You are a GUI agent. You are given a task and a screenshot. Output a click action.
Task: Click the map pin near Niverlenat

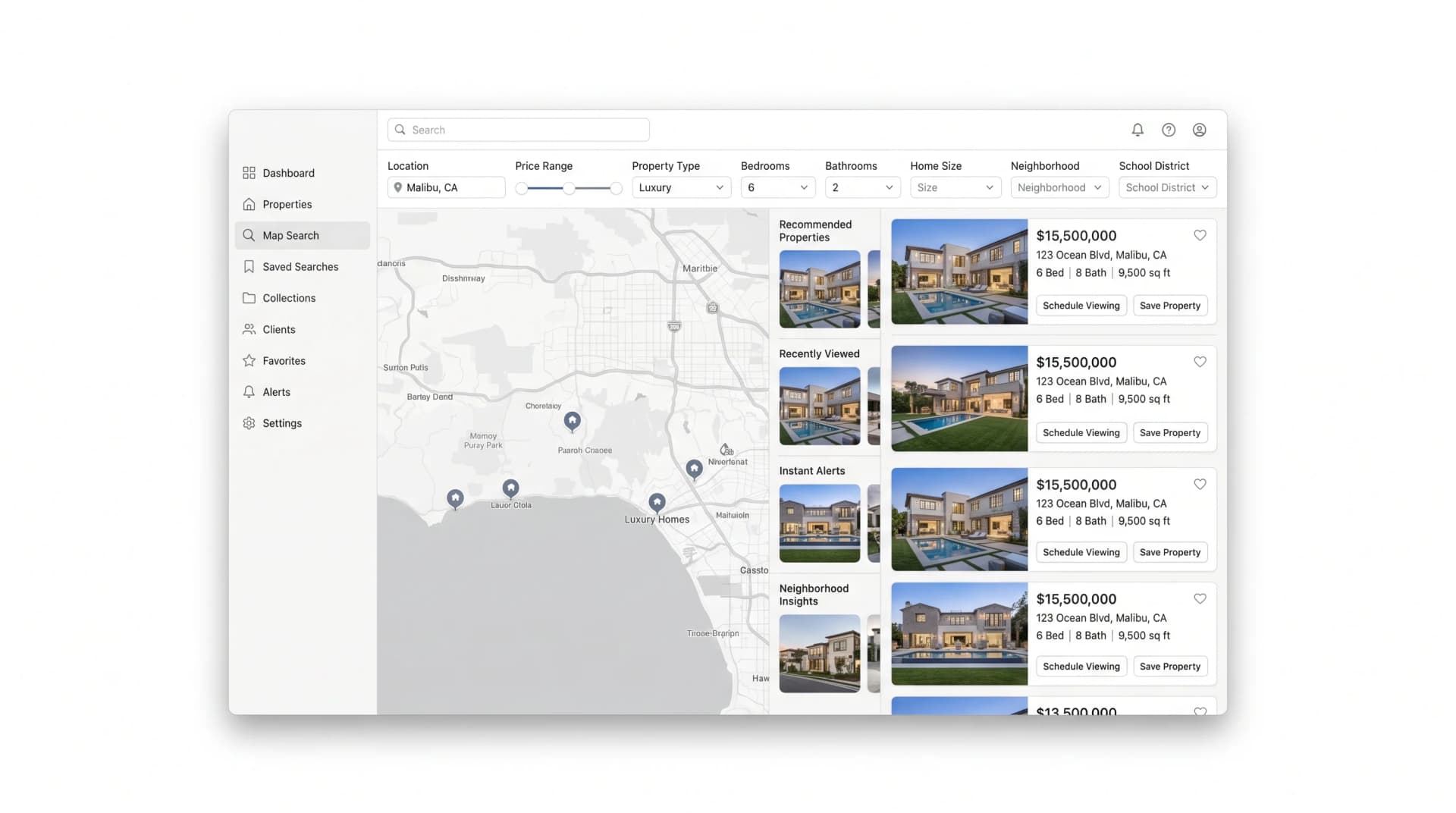click(x=694, y=469)
